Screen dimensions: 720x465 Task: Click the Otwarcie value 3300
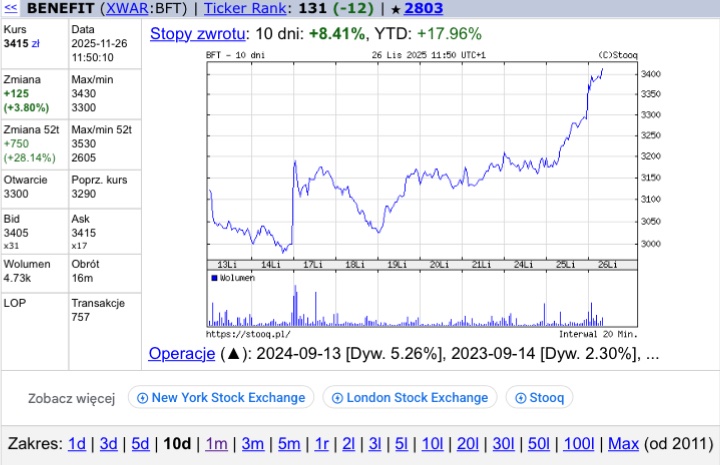16,194
